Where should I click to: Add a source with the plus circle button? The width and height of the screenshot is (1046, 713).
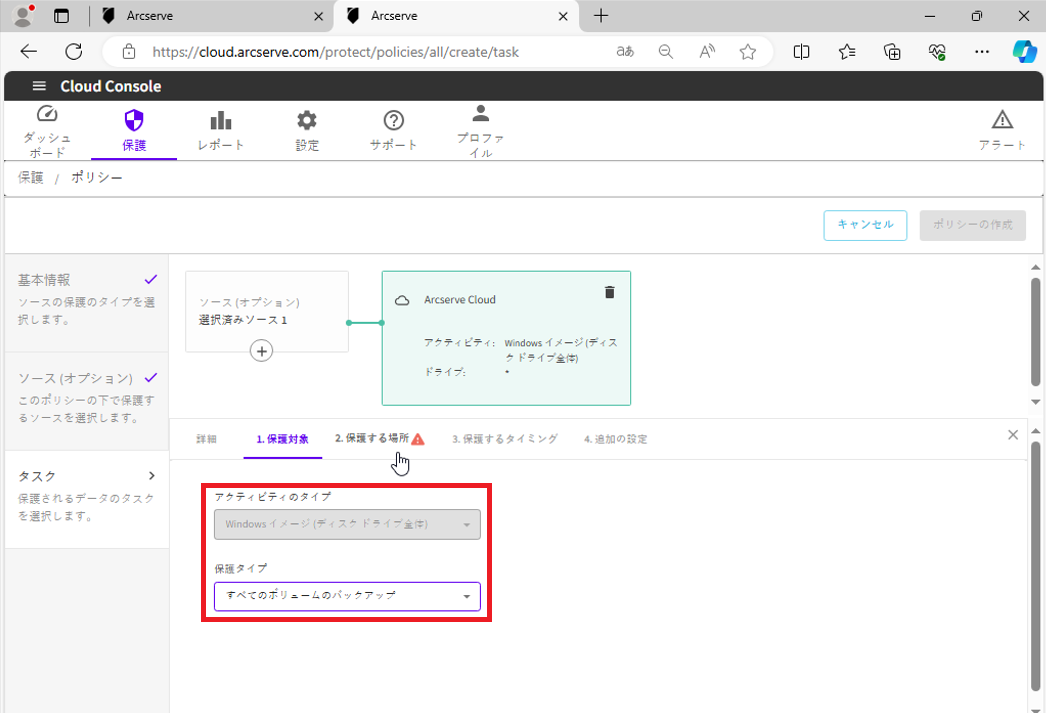[261, 351]
